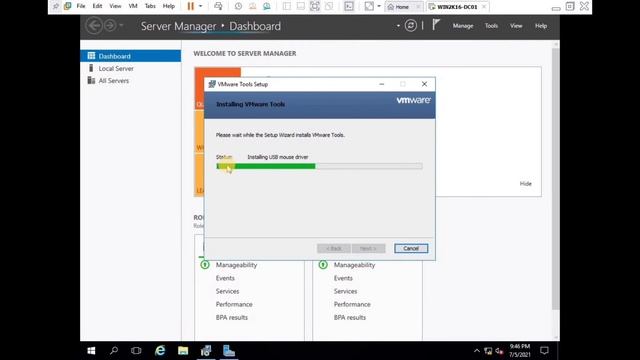This screenshot has height=360, width=640.
Task: Go forward in Server Manager
Action: point(110,26)
